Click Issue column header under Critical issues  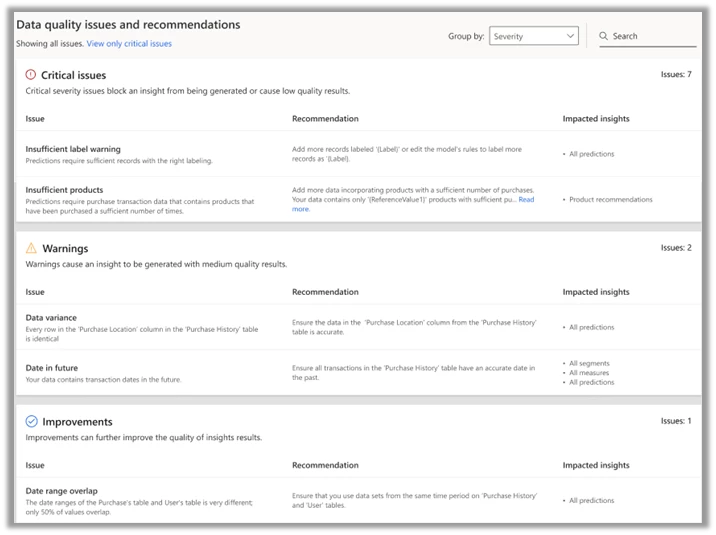[x=35, y=118]
